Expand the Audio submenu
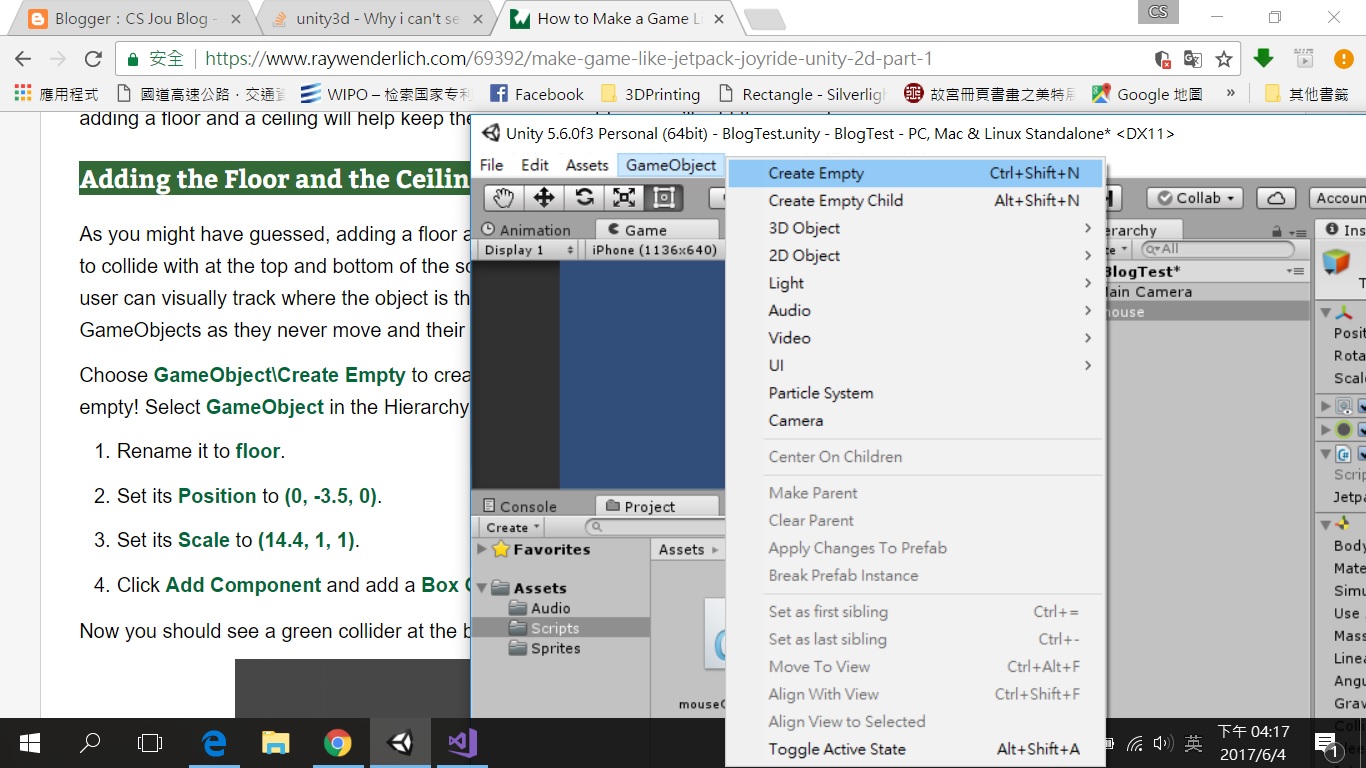This screenshot has width=1366, height=768. point(915,310)
